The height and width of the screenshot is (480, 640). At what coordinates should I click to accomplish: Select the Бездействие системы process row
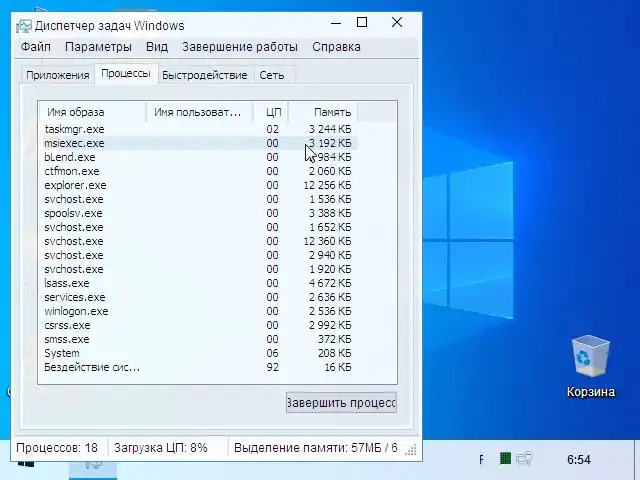[x=198, y=367]
